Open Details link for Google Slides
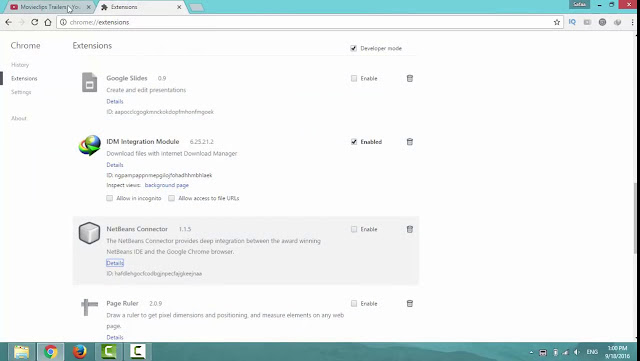Image resolution: width=640 pixels, height=361 pixels. click(115, 101)
